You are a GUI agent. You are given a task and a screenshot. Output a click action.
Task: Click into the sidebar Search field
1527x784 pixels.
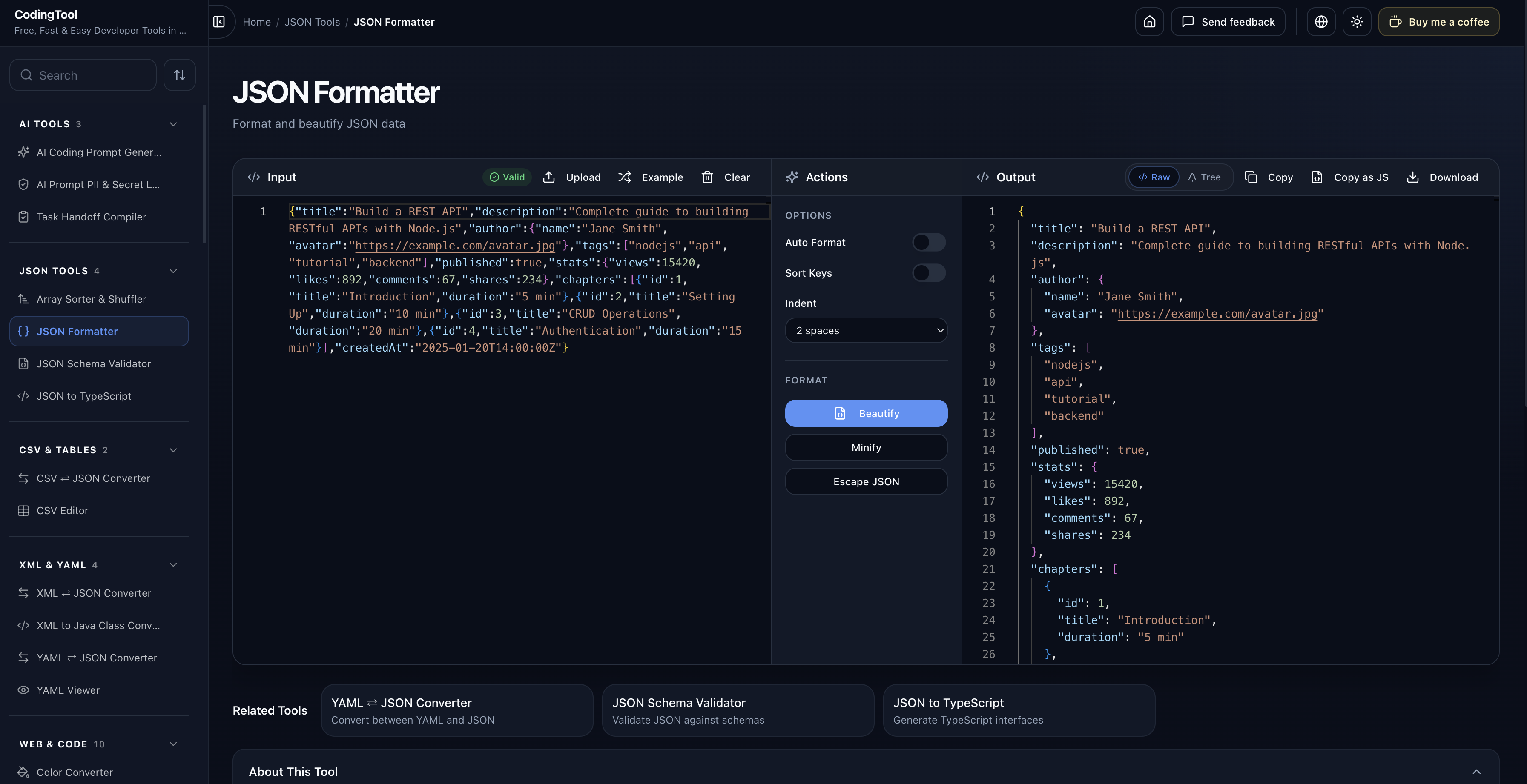(83, 74)
